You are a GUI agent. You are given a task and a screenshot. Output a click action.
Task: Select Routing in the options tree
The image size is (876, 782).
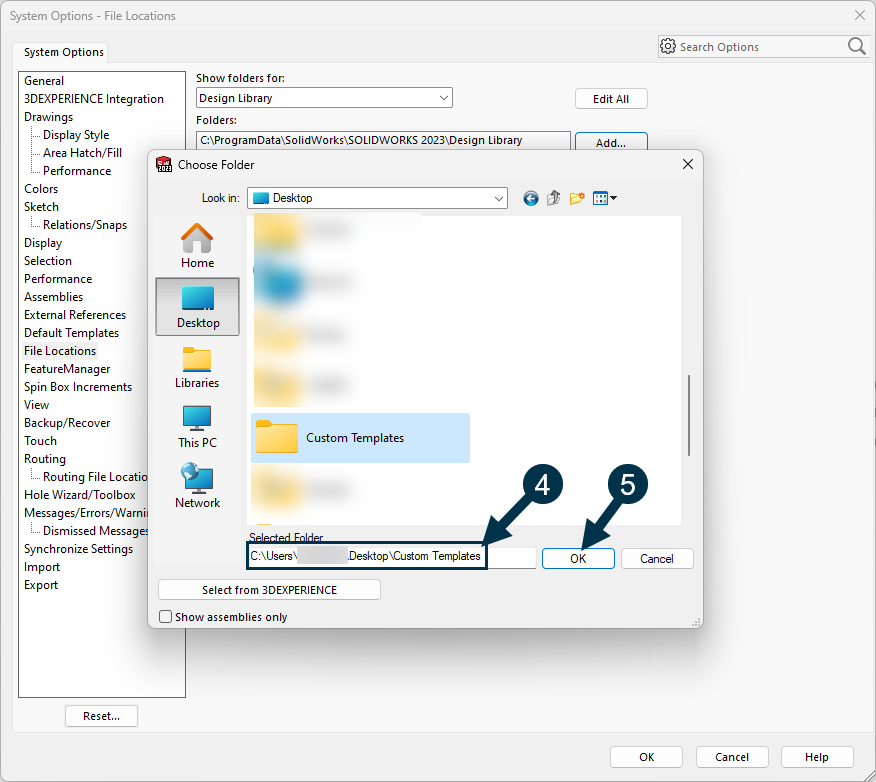pyautogui.click(x=45, y=459)
